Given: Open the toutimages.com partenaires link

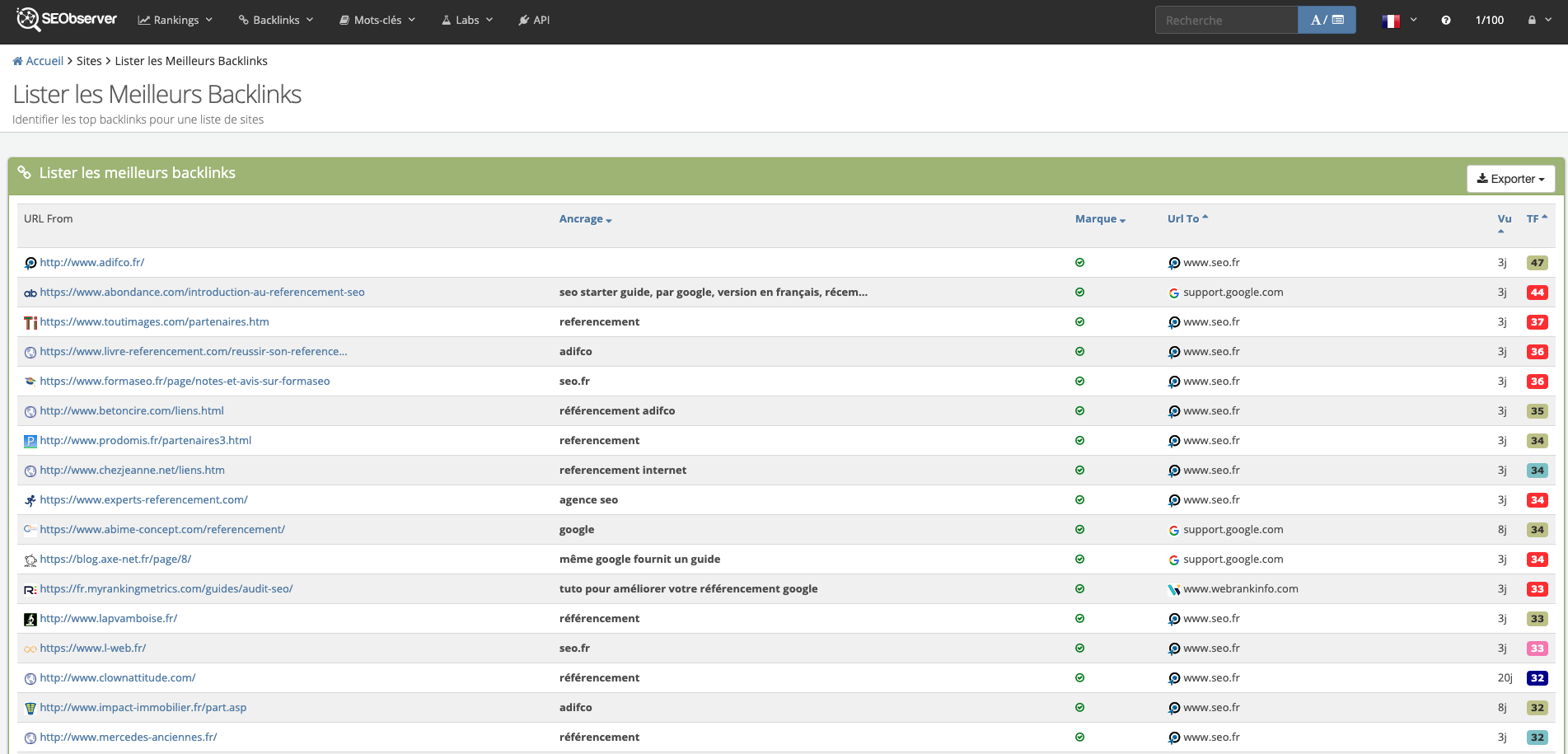Looking at the screenshot, I should [x=154, y=322].
